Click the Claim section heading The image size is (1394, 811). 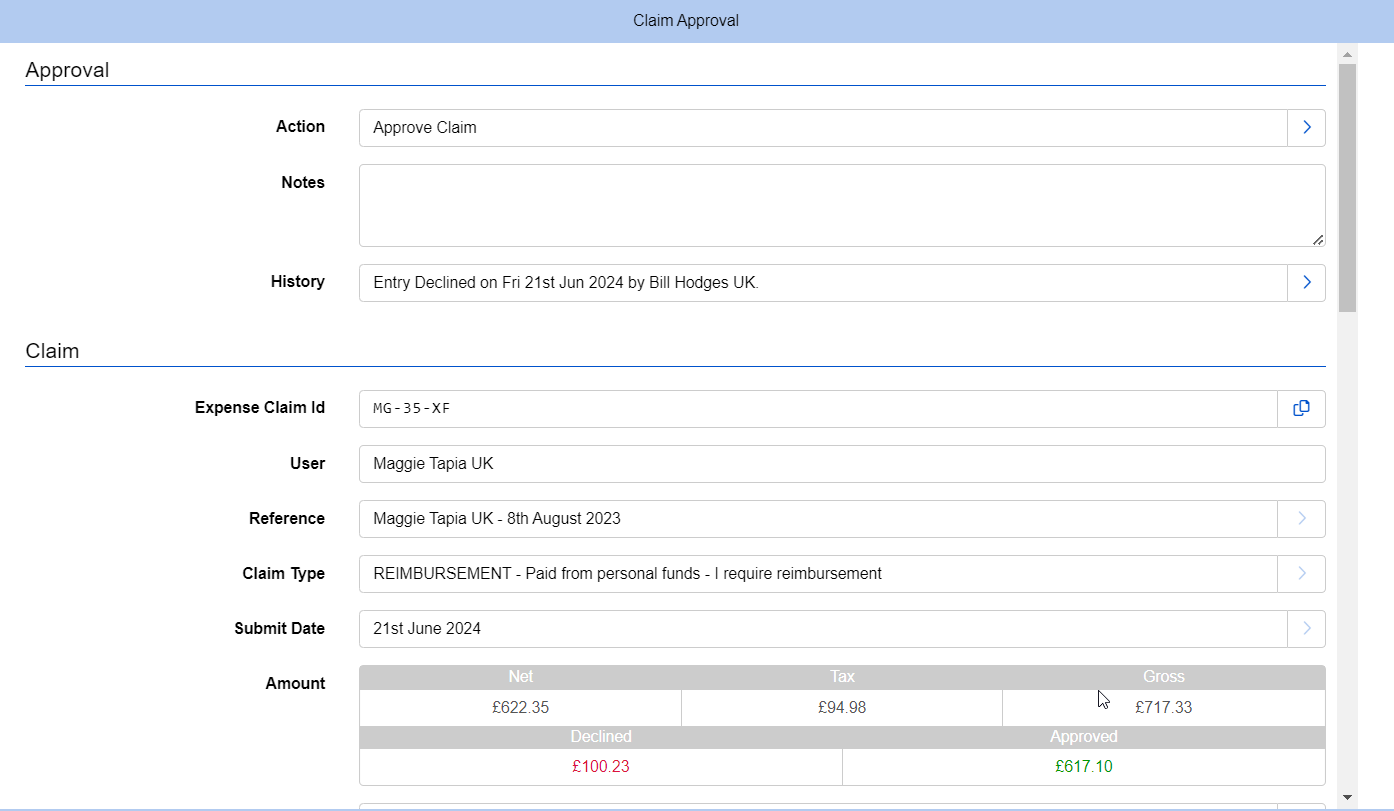tap(52, 351)
